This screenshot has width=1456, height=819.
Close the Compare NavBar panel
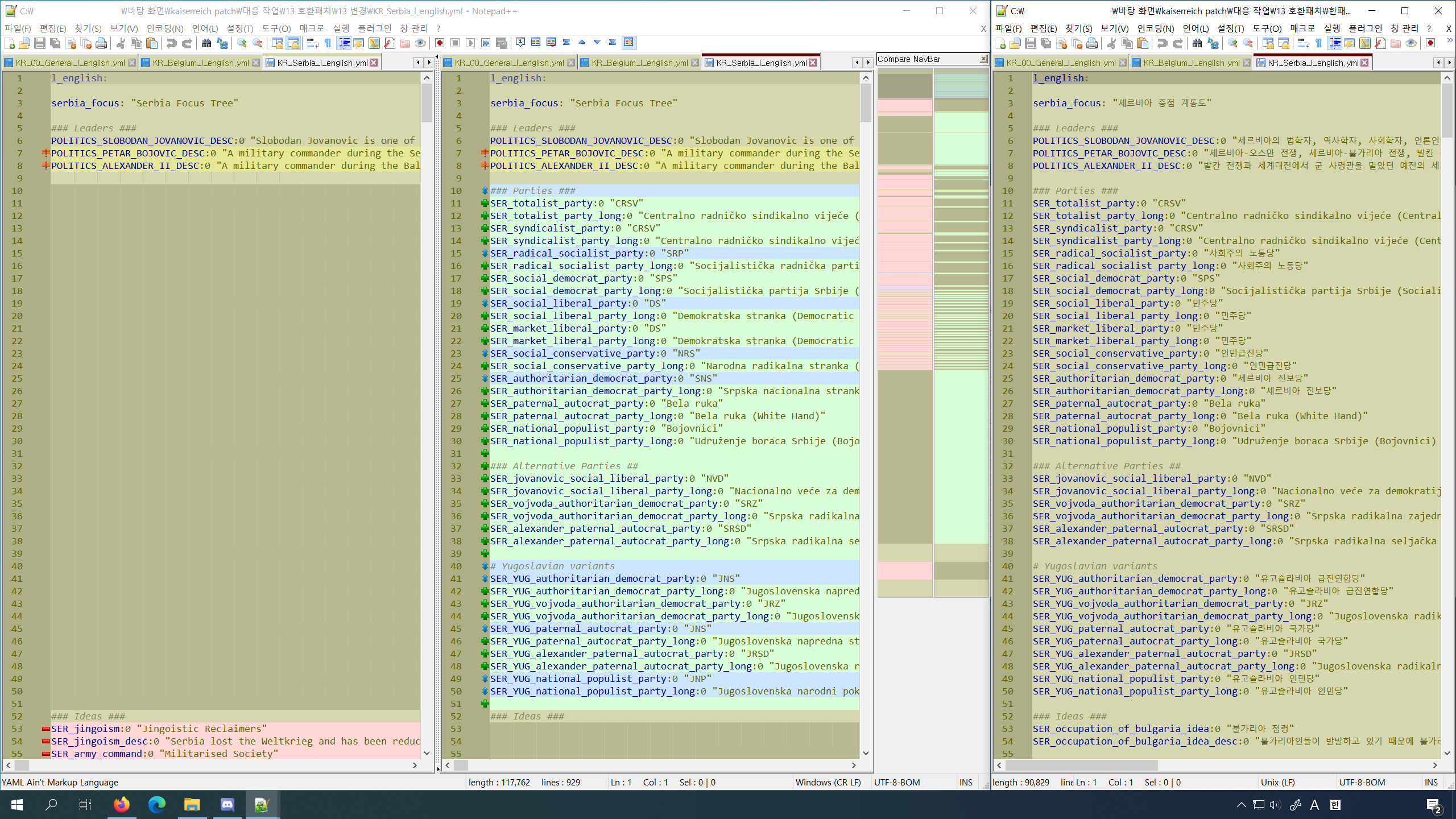tap(983, 59)
